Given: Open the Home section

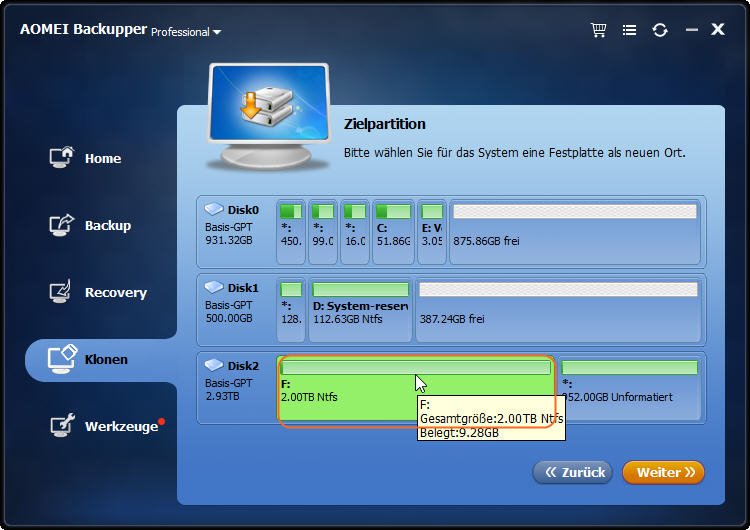Looking at the screenshot, I should (85, 158).
